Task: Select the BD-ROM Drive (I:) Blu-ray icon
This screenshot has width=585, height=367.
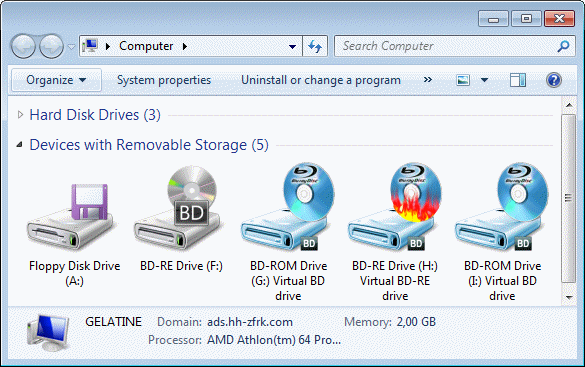Action: (x=502, y=206)
